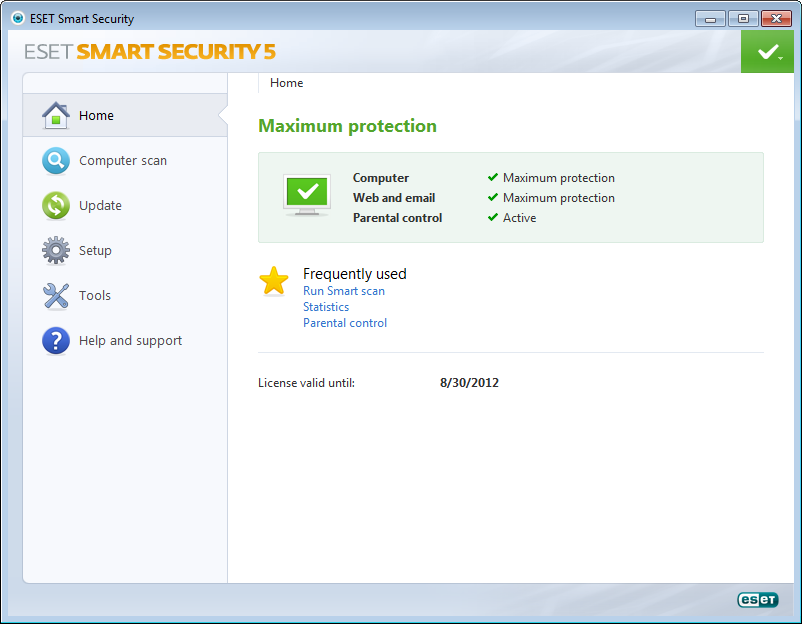Click the ESET title bar app icon
This screenshot has height=624, width=802.
[x=17, y=19]
